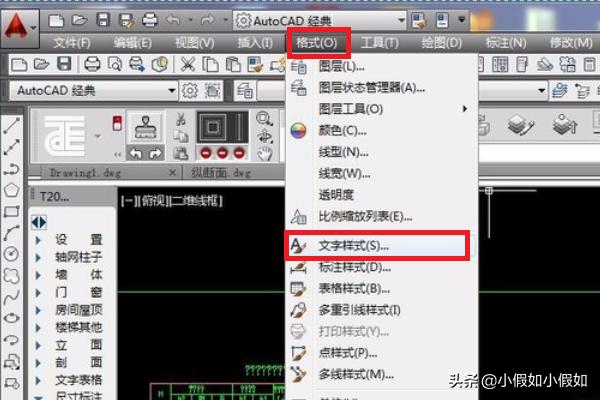
Task: Select the Line draw tool
Action: (11, 126)
